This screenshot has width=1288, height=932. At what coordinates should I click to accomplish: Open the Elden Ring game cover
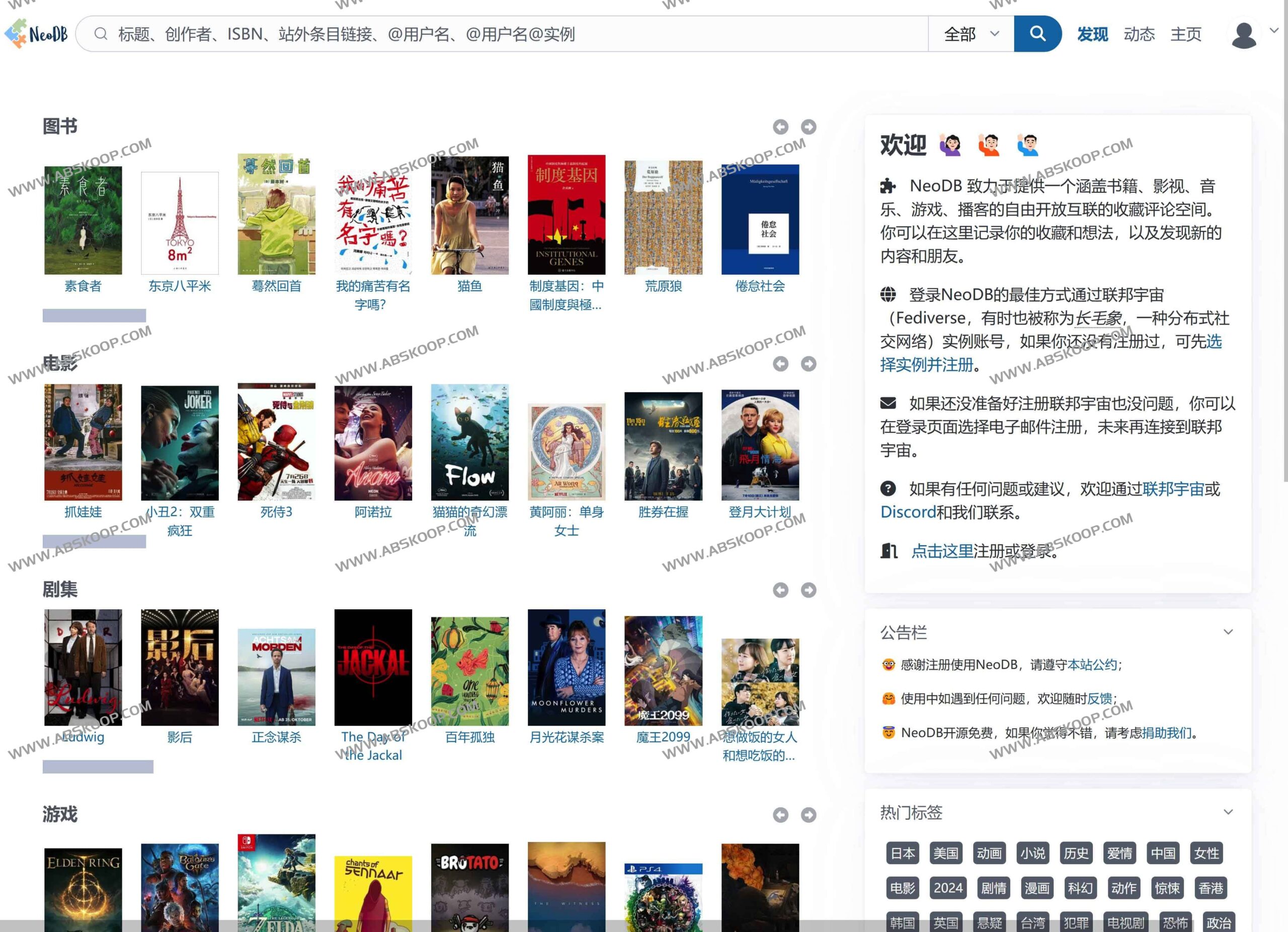pos(83,890)
